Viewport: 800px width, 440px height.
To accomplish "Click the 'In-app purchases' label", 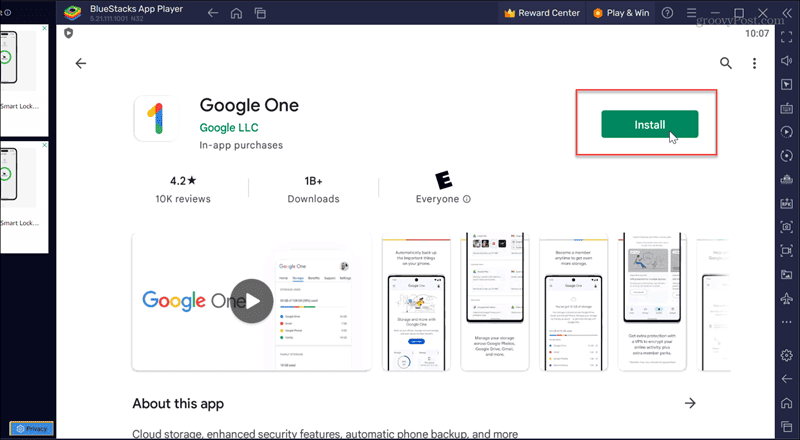I will pos(241,145).
